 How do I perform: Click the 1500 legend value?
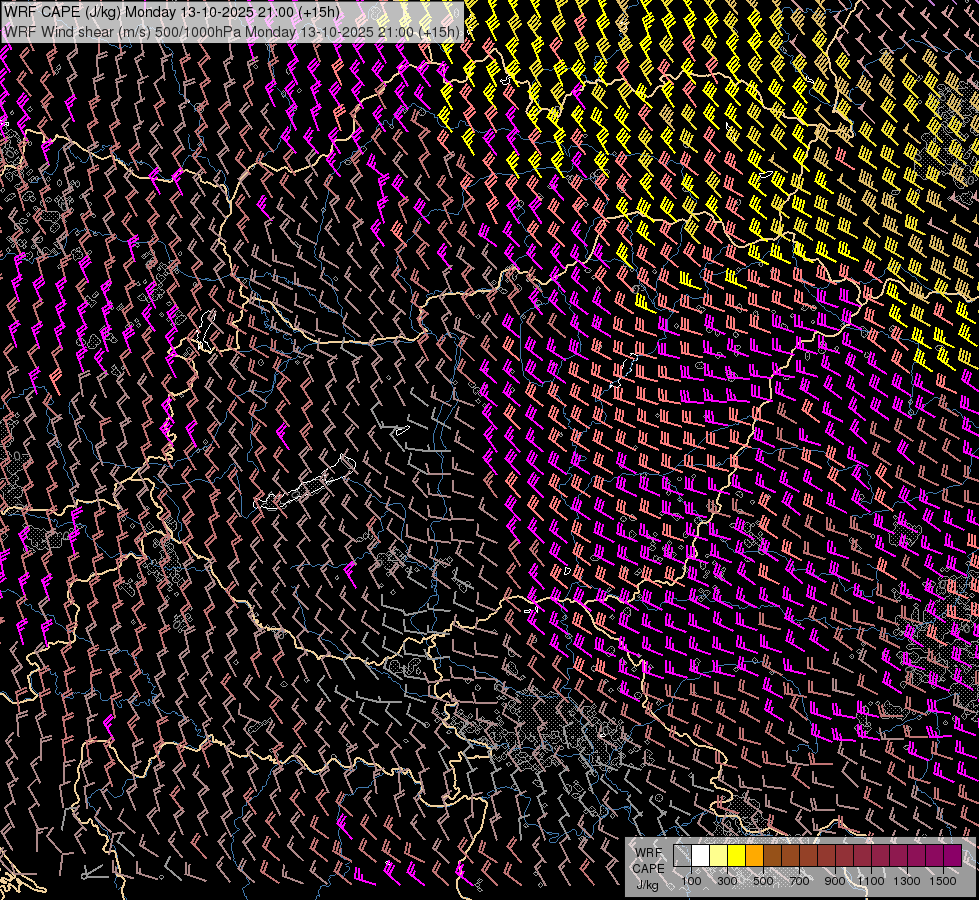pyautogui.click(x=943, y=881)
